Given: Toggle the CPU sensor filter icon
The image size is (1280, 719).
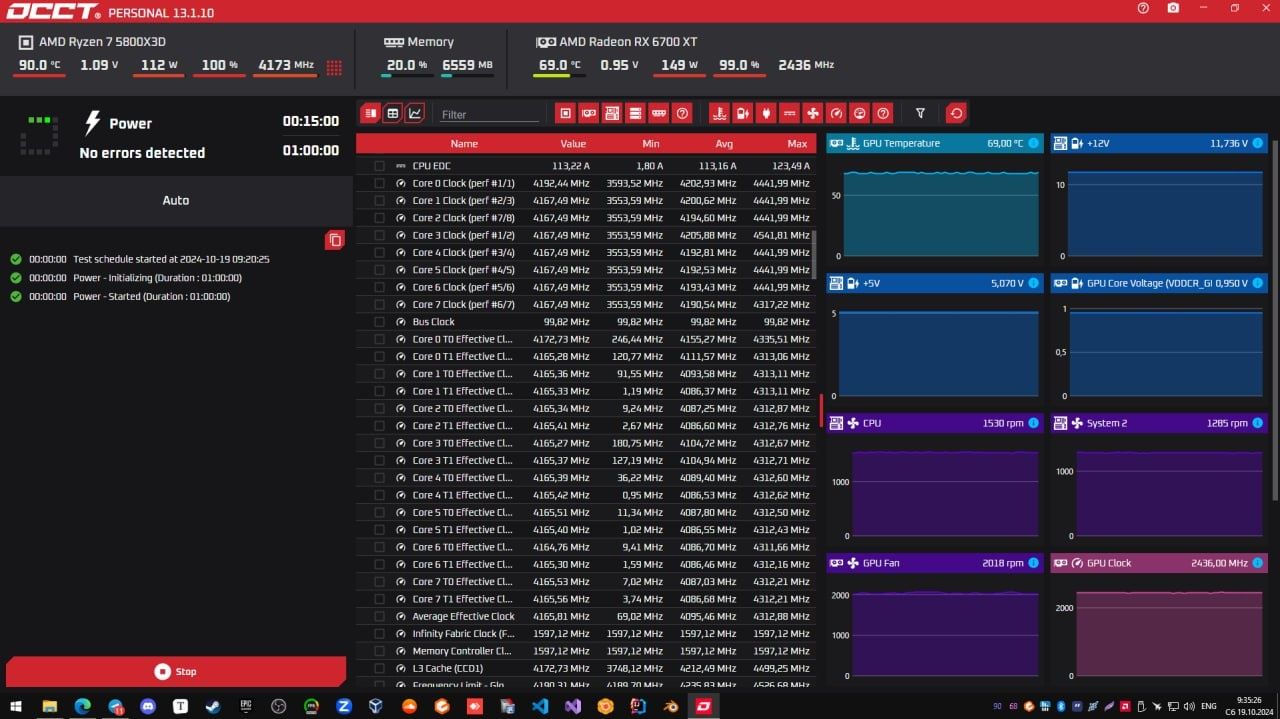Looking at the screenshot, I should point(565,113).
